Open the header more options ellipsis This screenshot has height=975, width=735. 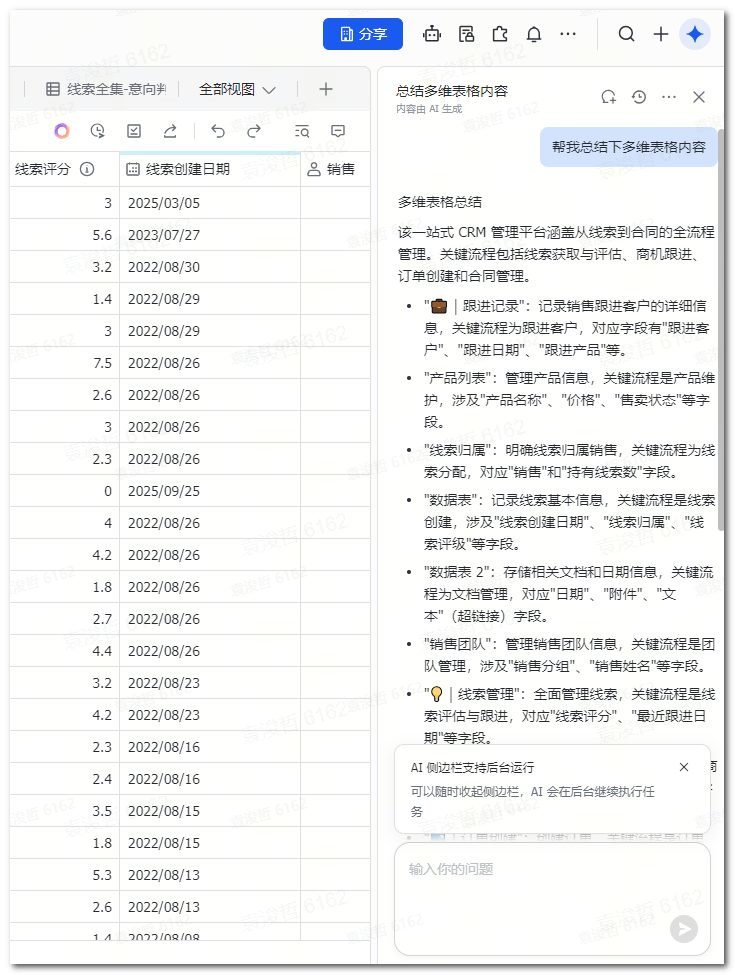coord(568,34)
